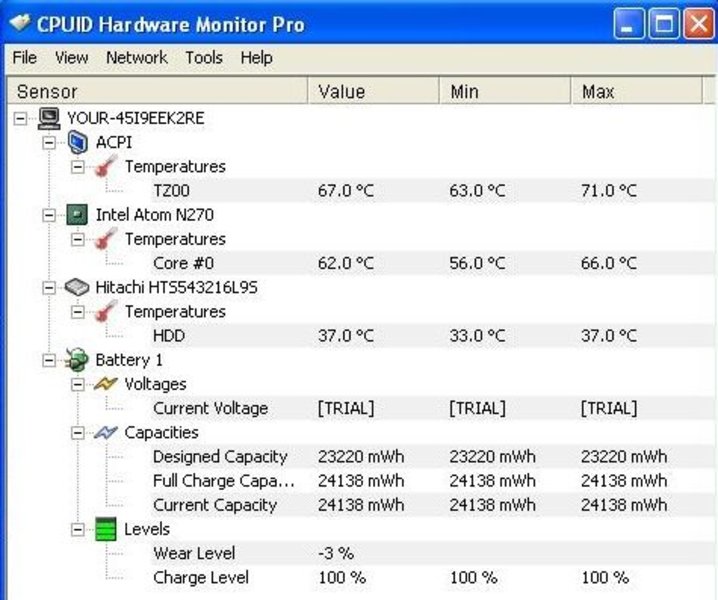Image resolution: width=718 pixels, height=600 pixels.
Task: Click the Value column header
Action: [373, 91]
